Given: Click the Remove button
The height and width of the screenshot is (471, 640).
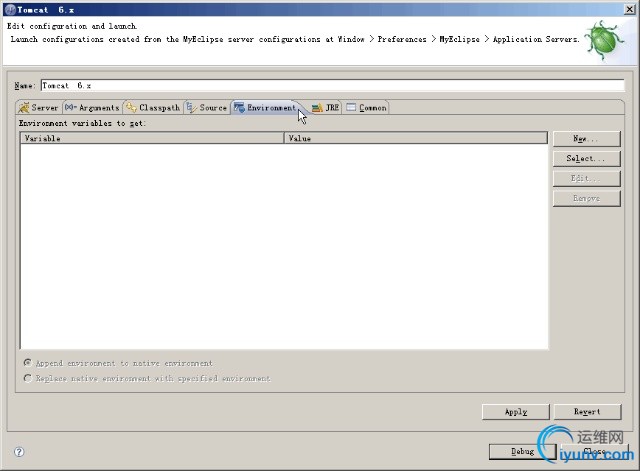Looking at the screenshot, I should pyautogui.click(x=587, y=198).
